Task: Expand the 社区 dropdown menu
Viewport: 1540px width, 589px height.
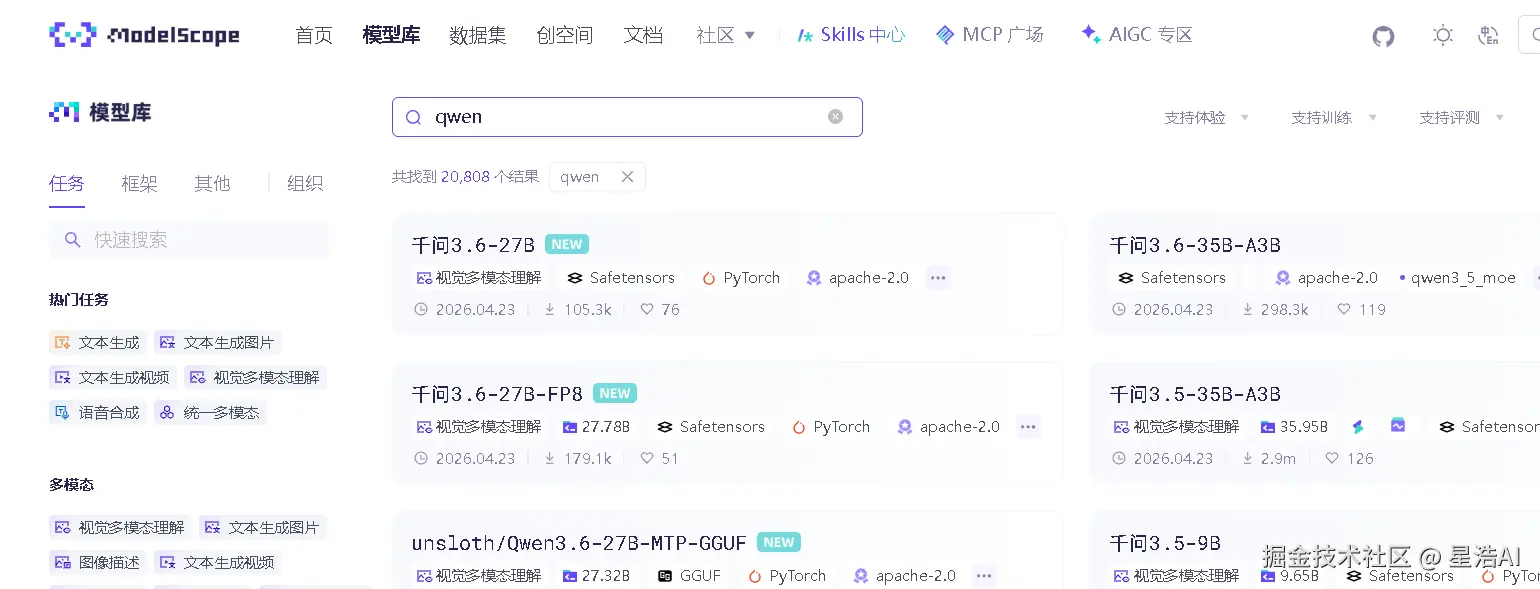Action: 726,35
